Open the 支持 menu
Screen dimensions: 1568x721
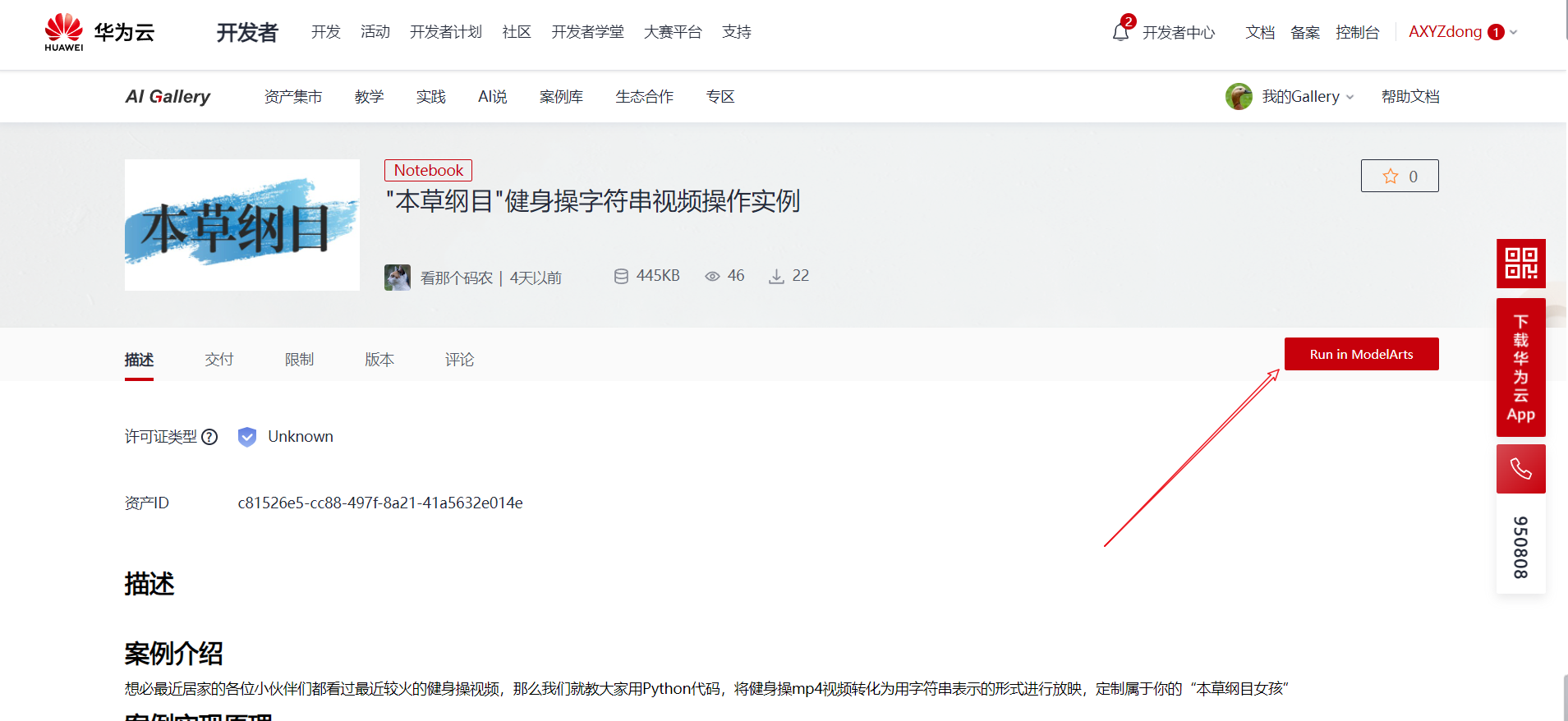[x=737, y=32]
